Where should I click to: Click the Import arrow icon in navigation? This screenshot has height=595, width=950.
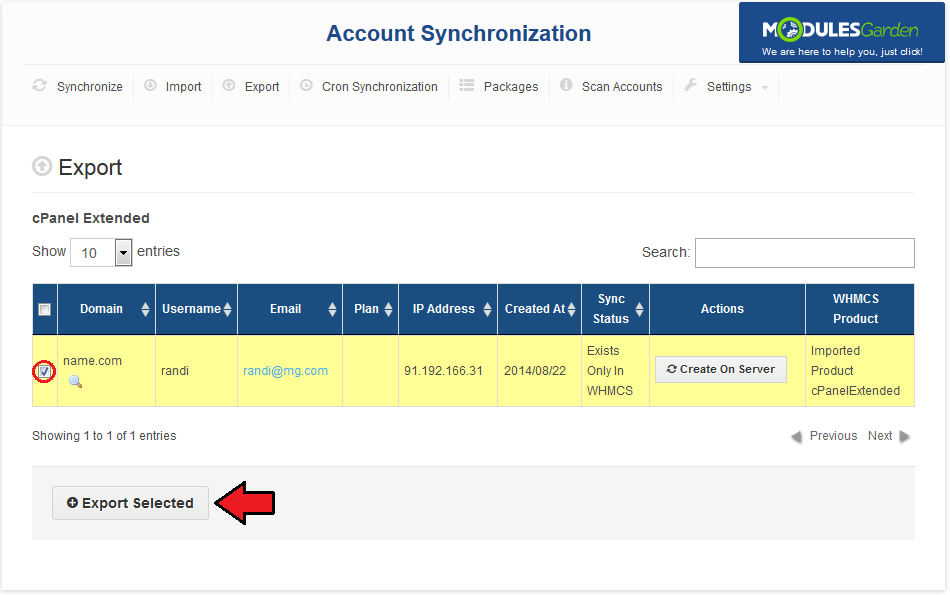click(150, 85)
